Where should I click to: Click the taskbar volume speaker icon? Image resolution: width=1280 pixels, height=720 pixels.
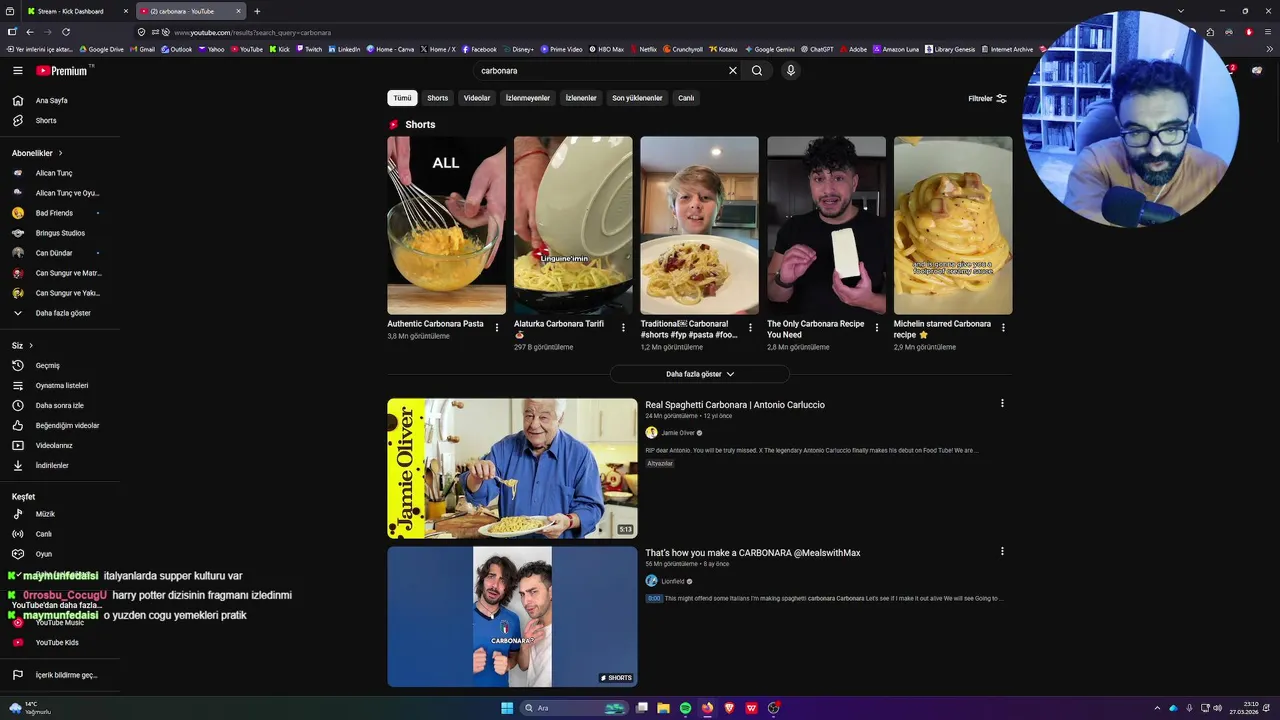click(x=1217, y=708)
